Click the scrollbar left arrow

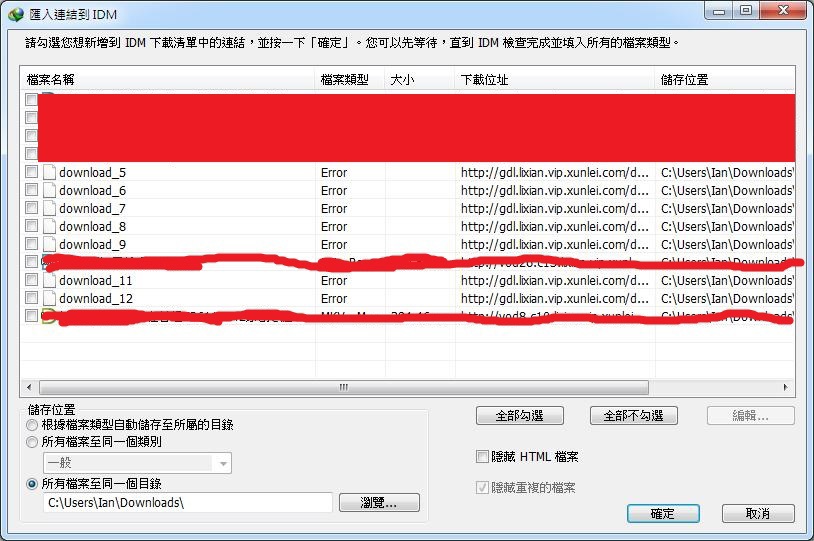click(x=29, y=387)
